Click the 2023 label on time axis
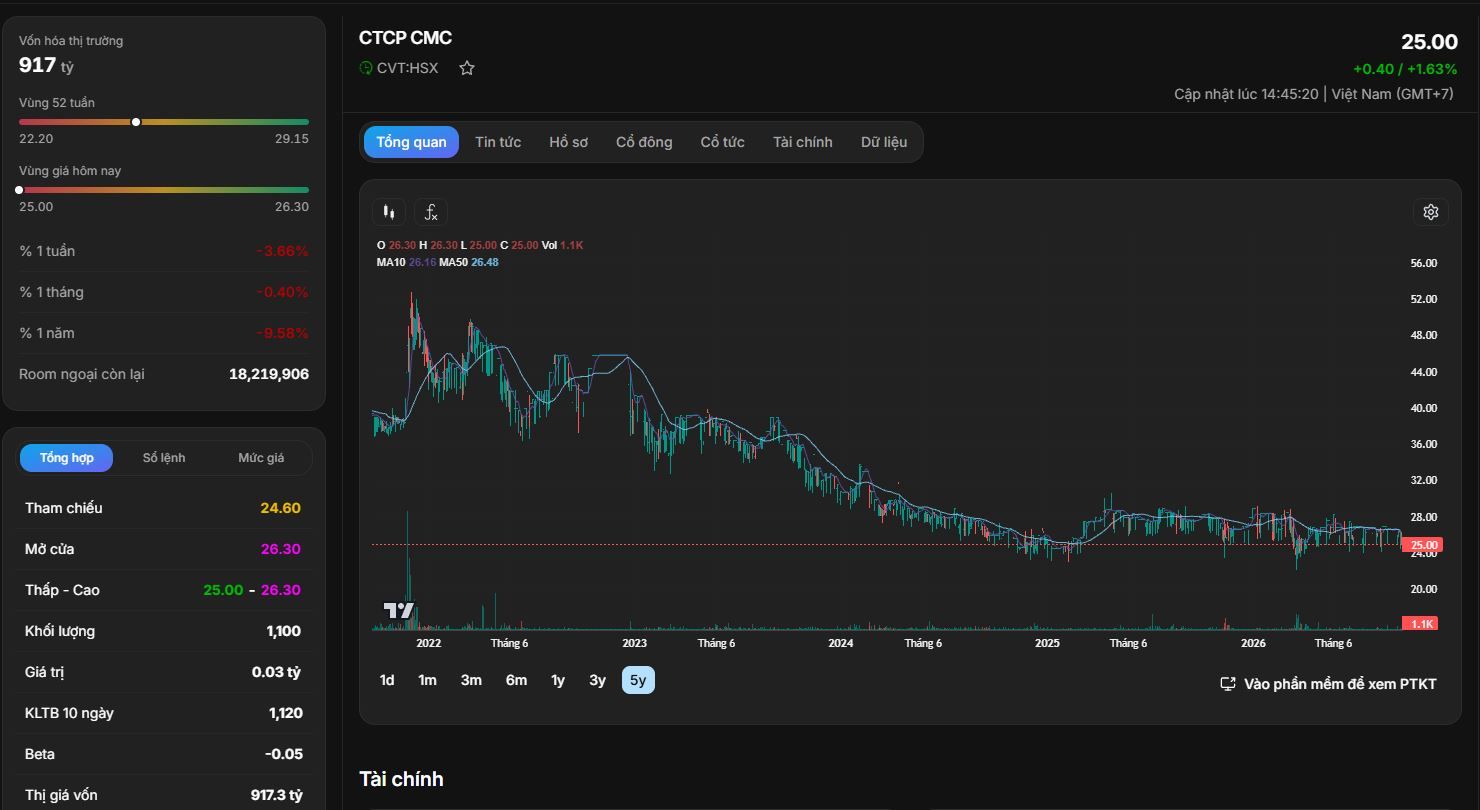The image size is (1480, 810). (634, 643)
